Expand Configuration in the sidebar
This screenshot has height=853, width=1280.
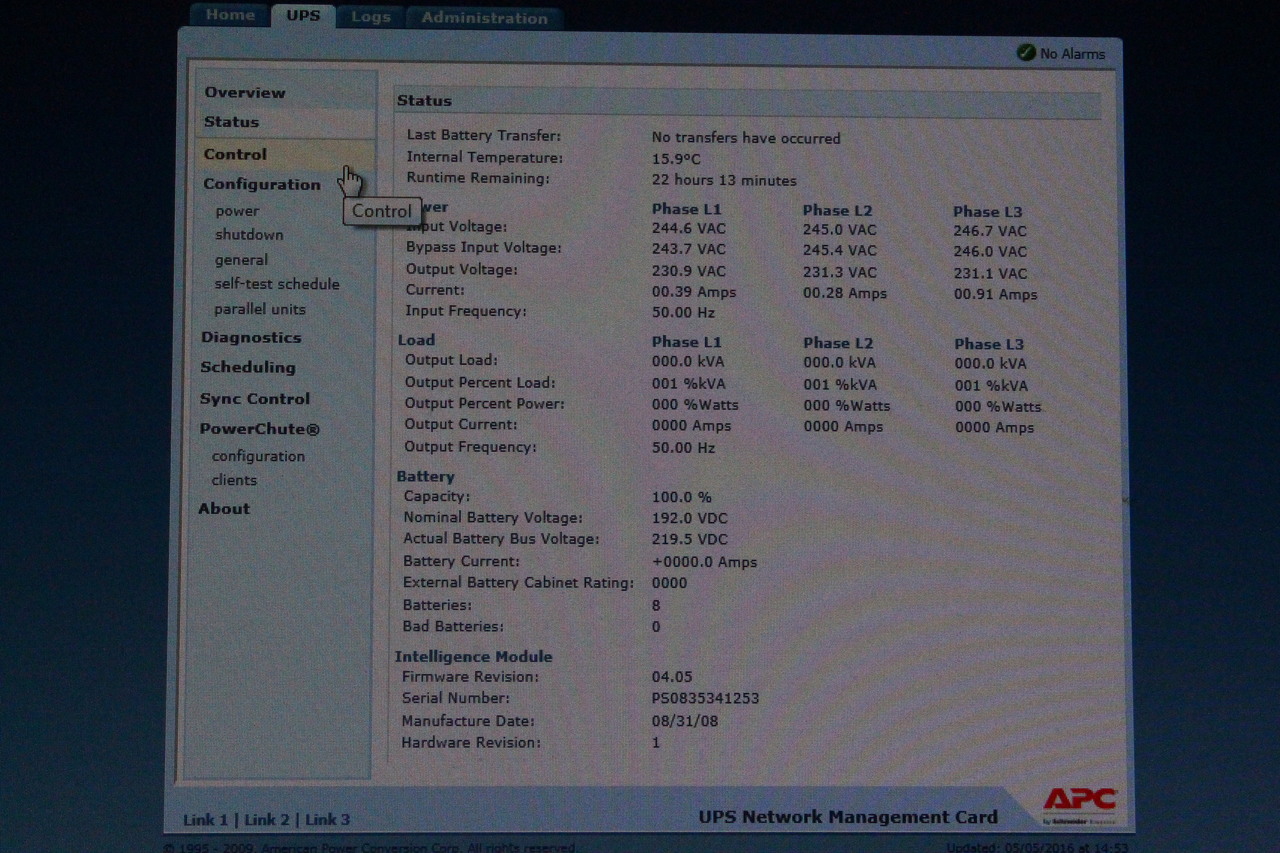[262, 184]
